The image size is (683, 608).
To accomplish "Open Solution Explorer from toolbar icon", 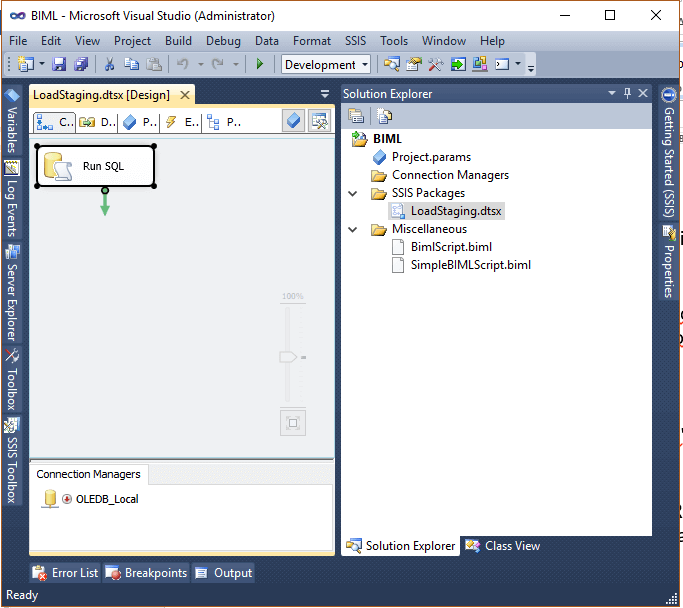I will point(392,64).
